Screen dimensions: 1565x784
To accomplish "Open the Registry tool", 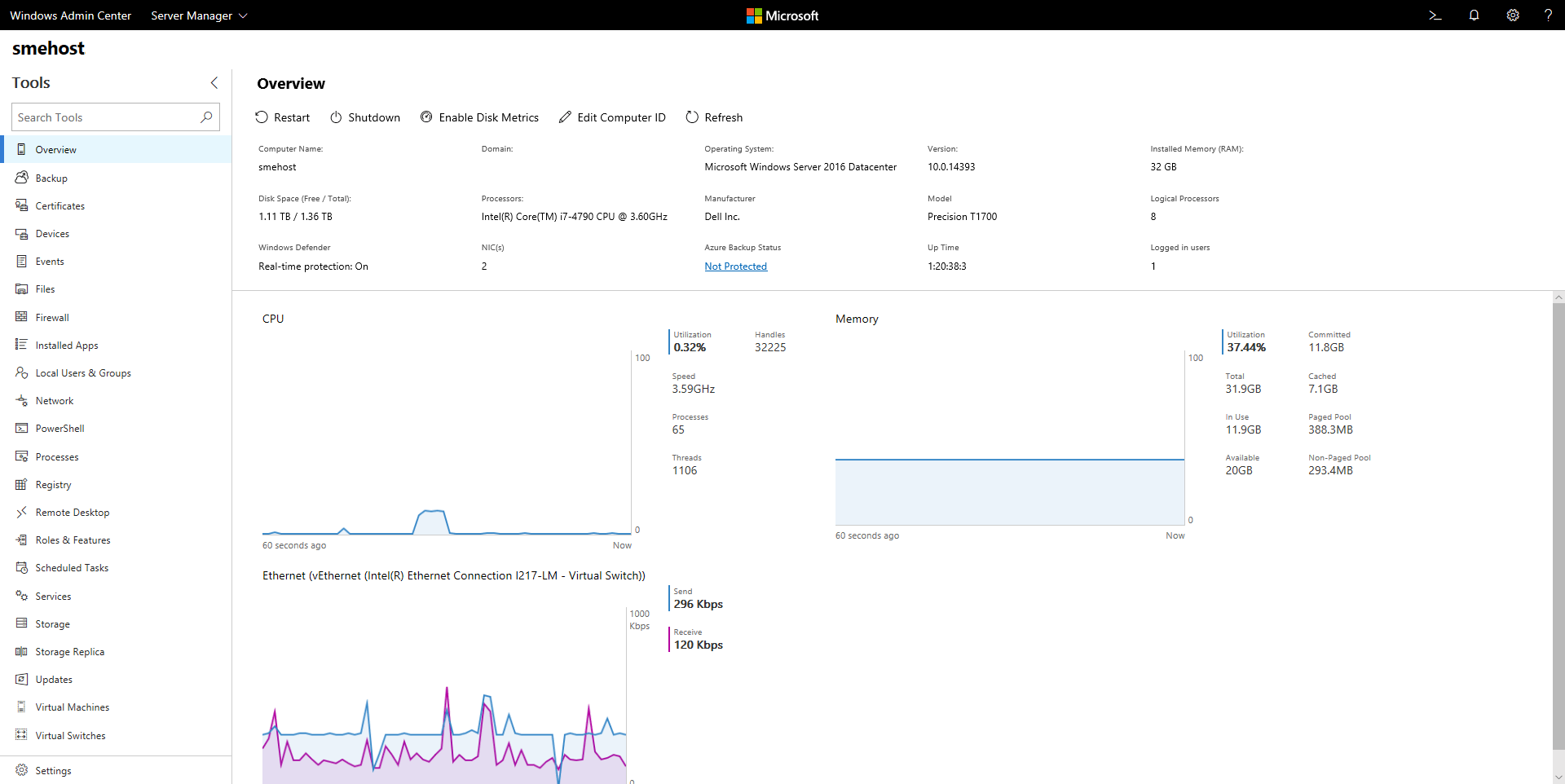I will tap(54, 484).
